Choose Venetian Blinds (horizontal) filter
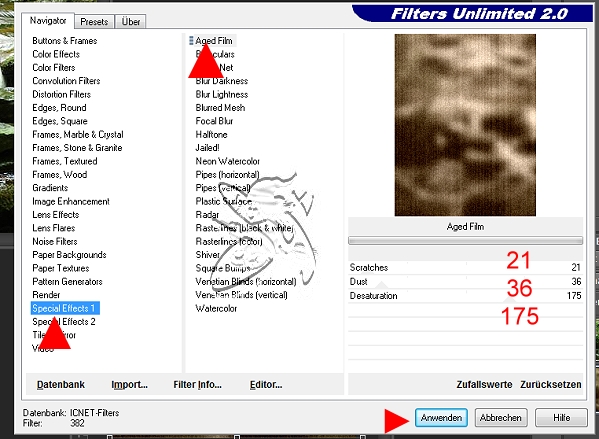Viewport: 599px width, 439px height. (x=246, y=281)
